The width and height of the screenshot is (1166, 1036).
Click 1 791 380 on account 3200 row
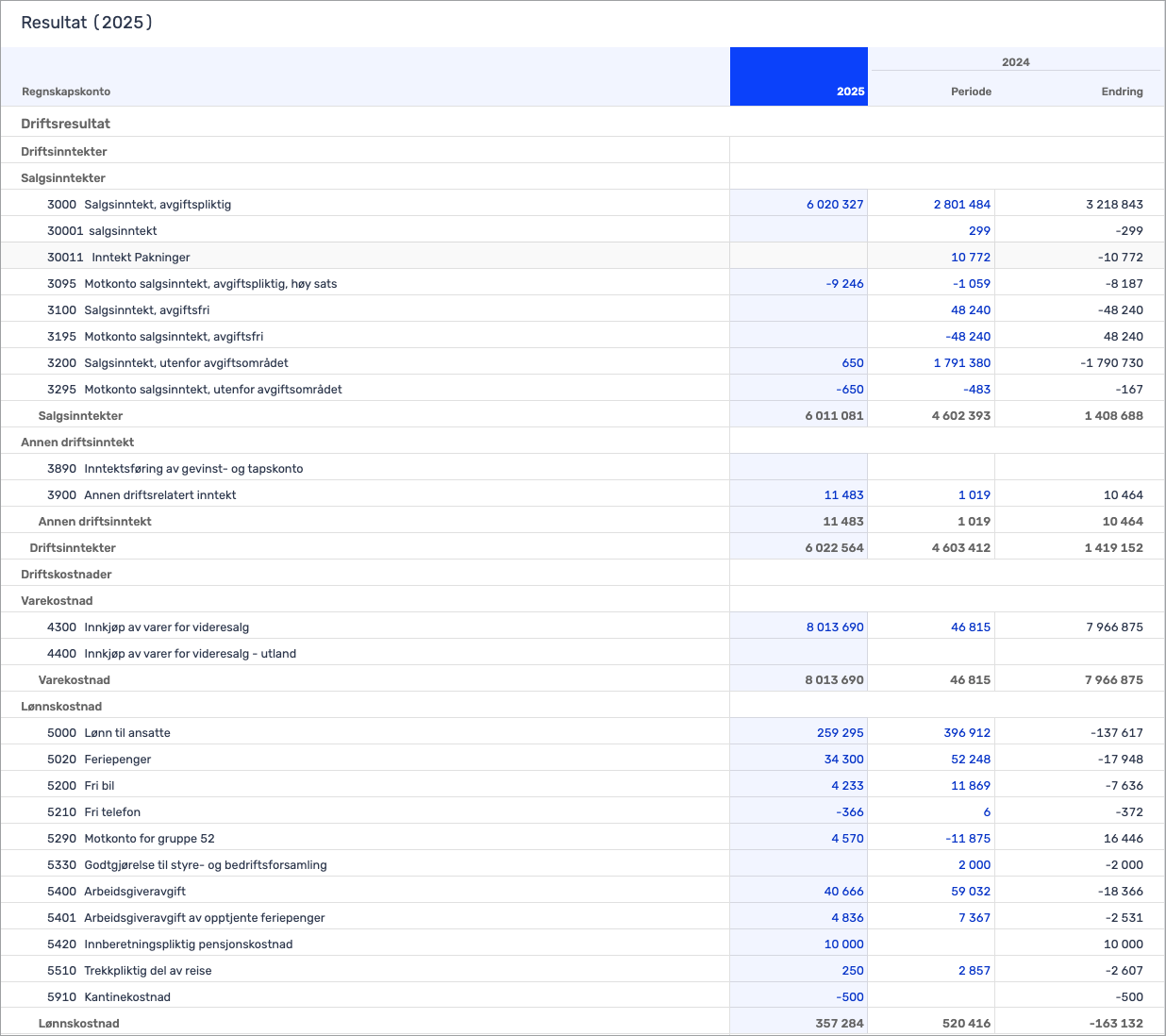coord(962,363)
